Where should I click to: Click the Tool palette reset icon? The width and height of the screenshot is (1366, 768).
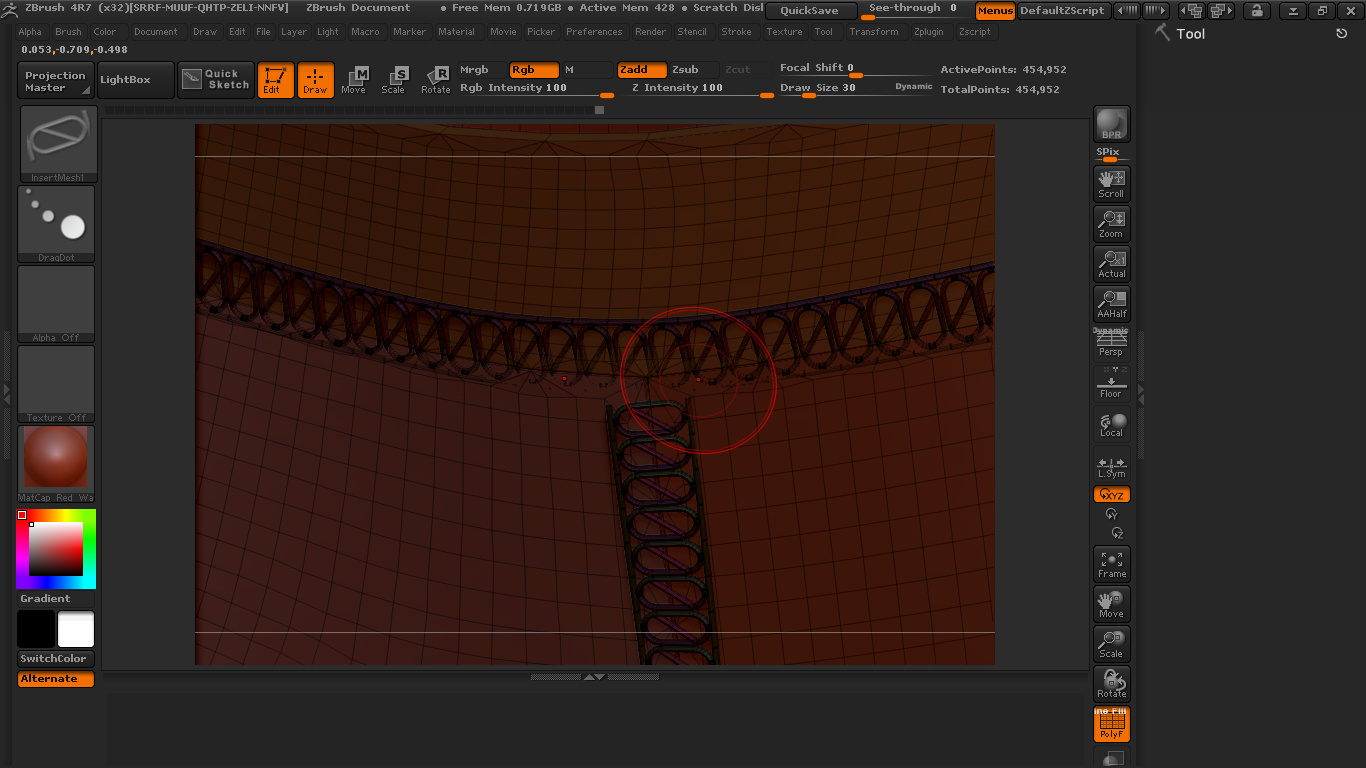click(1342, 33)
